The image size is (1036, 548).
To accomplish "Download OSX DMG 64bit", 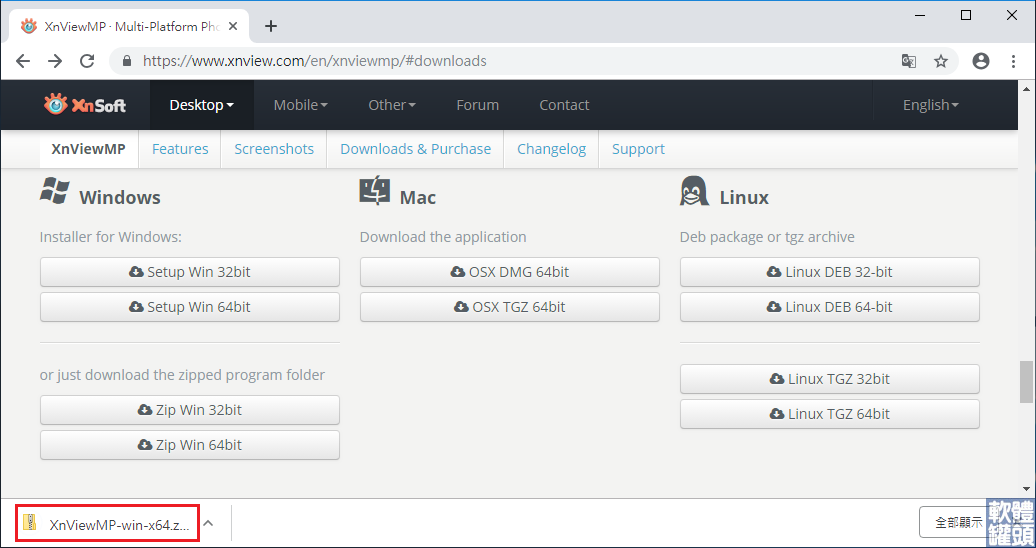I will click(509, 272).
